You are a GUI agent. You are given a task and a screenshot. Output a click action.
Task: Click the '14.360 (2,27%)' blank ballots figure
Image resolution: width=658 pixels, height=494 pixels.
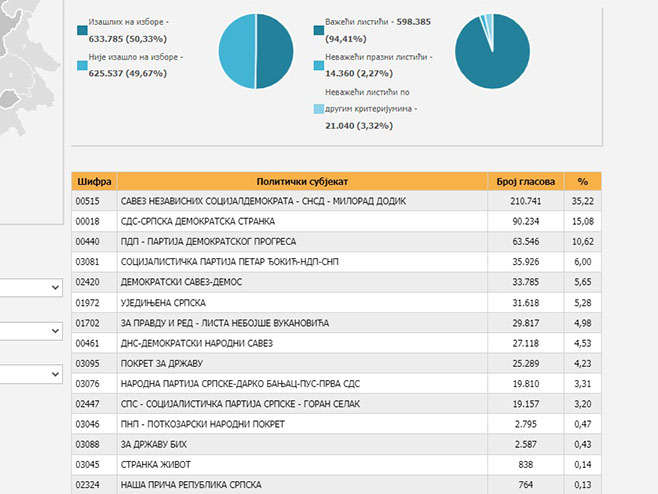pos(359,73)
